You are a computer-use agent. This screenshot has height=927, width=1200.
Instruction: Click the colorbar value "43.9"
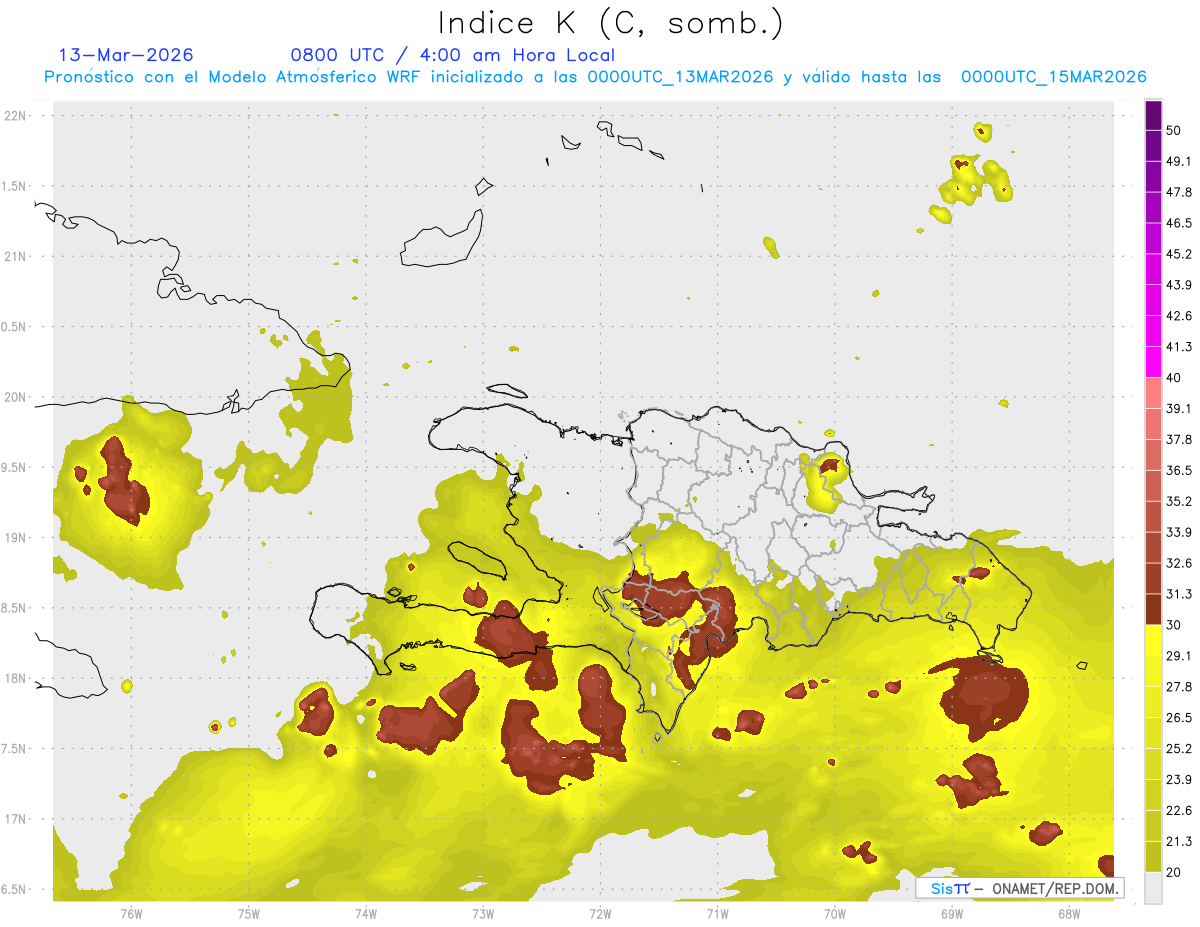[x=1178, y=285]
